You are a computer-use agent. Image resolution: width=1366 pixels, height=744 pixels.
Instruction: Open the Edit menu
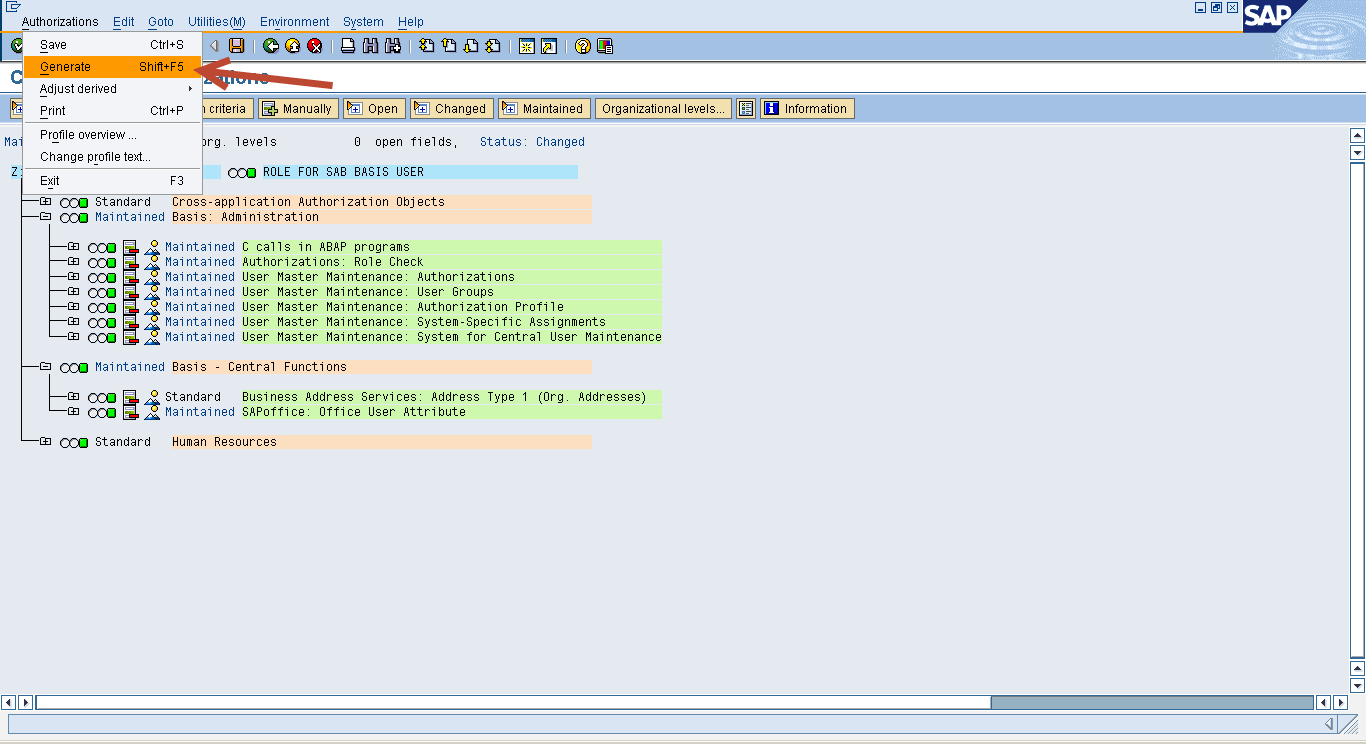click(x=123, y=22)
